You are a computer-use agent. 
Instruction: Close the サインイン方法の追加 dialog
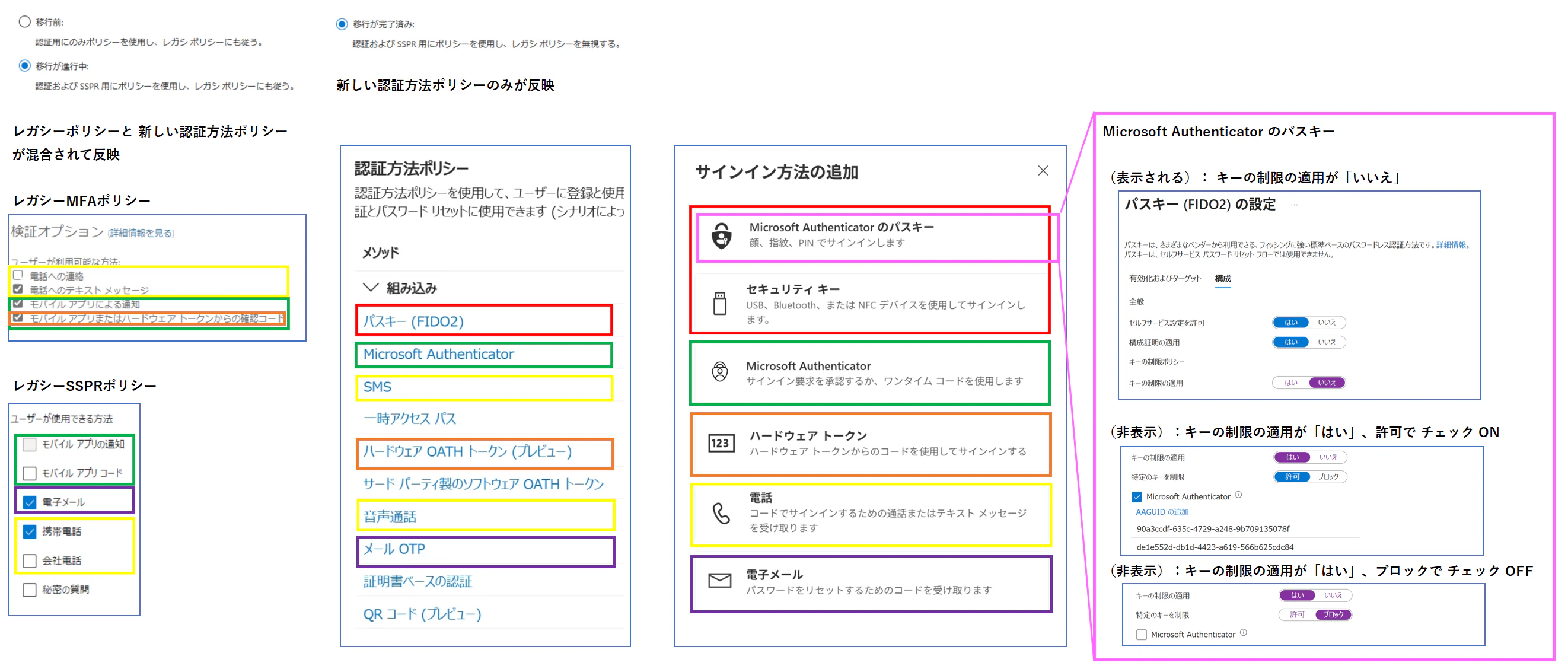[x=1043, y=170]
